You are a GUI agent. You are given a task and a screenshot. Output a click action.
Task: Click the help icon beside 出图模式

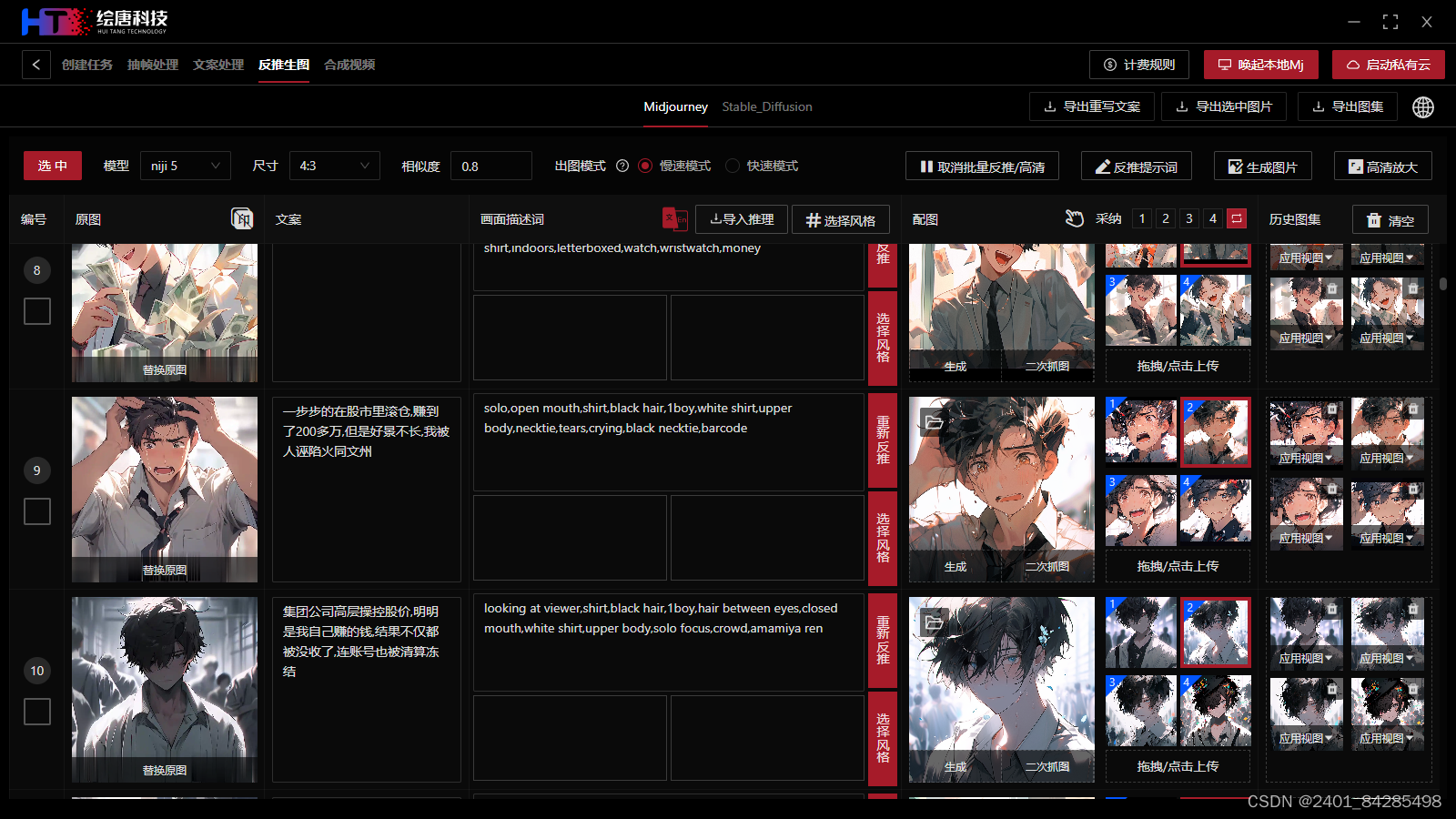click(622, 166)
